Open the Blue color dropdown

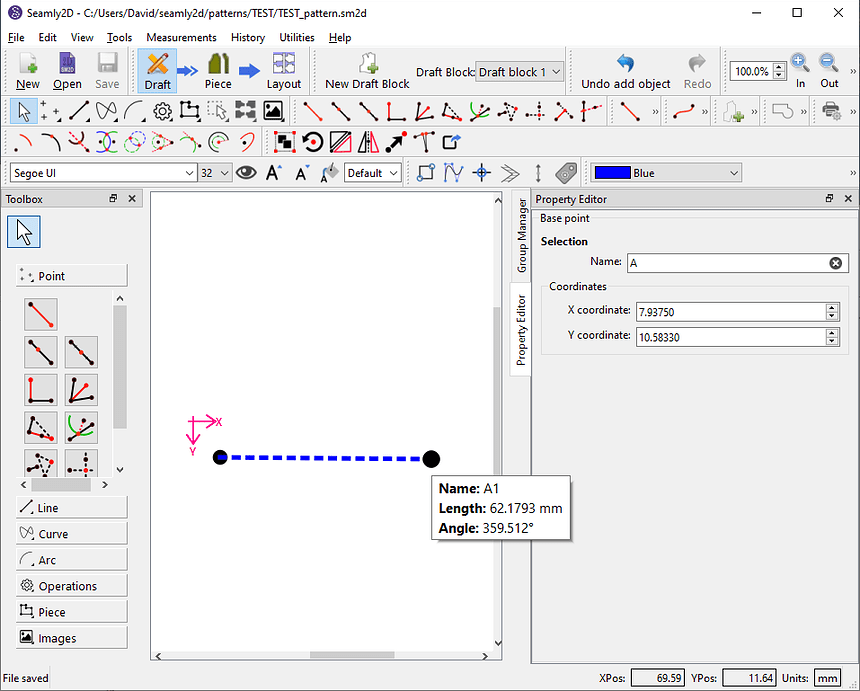(666, 173)
